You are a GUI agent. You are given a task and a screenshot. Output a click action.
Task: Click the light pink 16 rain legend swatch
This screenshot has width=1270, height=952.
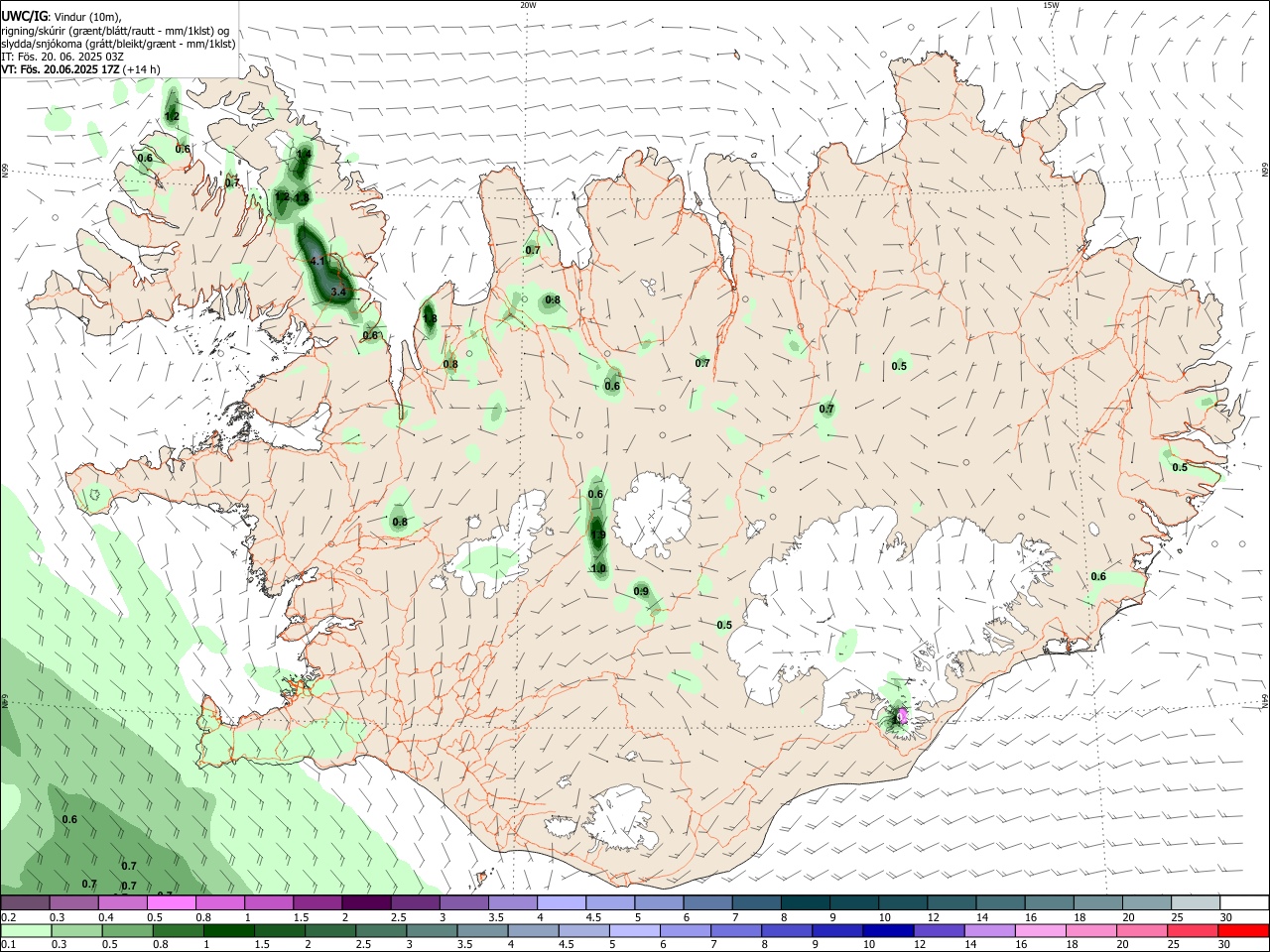[x=1039, y=930]
